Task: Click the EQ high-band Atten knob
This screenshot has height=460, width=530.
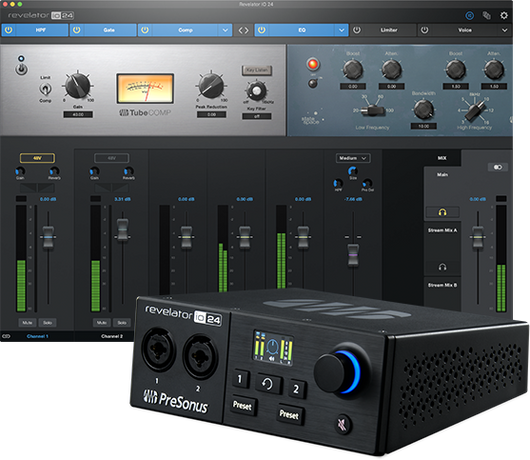Action: pos(494,69)
